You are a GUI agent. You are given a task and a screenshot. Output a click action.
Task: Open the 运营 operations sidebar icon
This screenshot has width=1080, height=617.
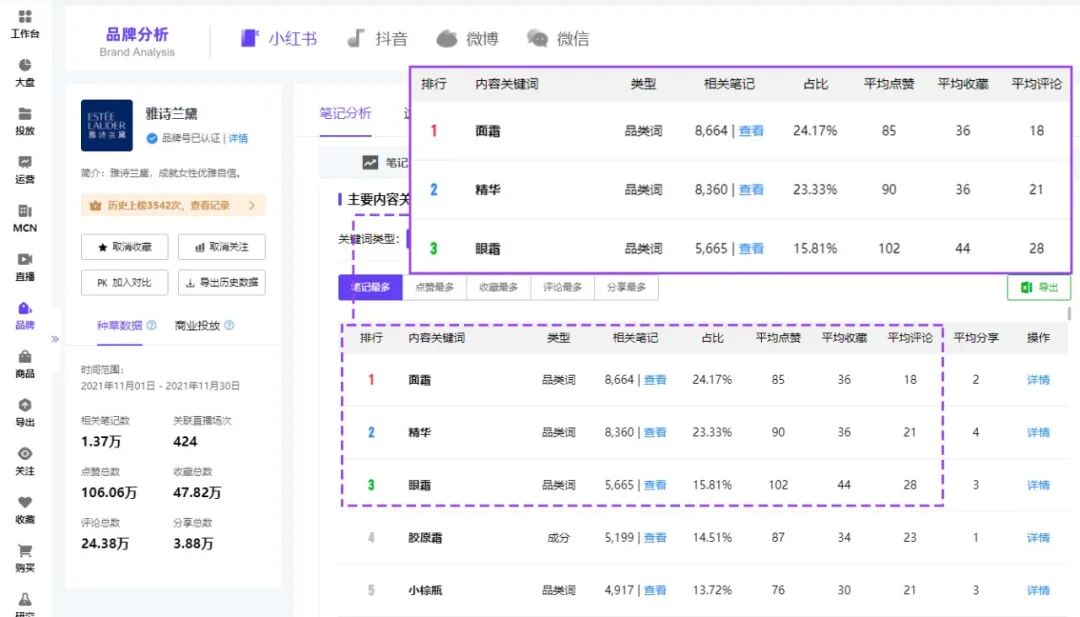pos(25,169)
